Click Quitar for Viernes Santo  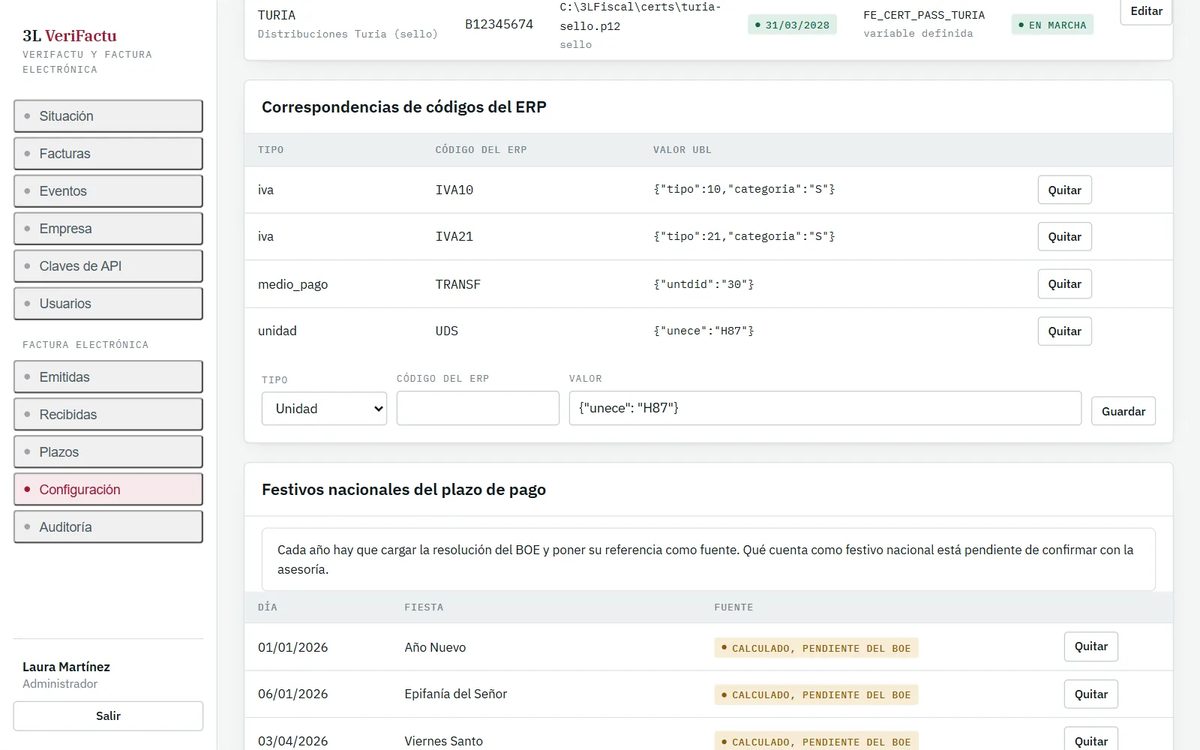1091,740
